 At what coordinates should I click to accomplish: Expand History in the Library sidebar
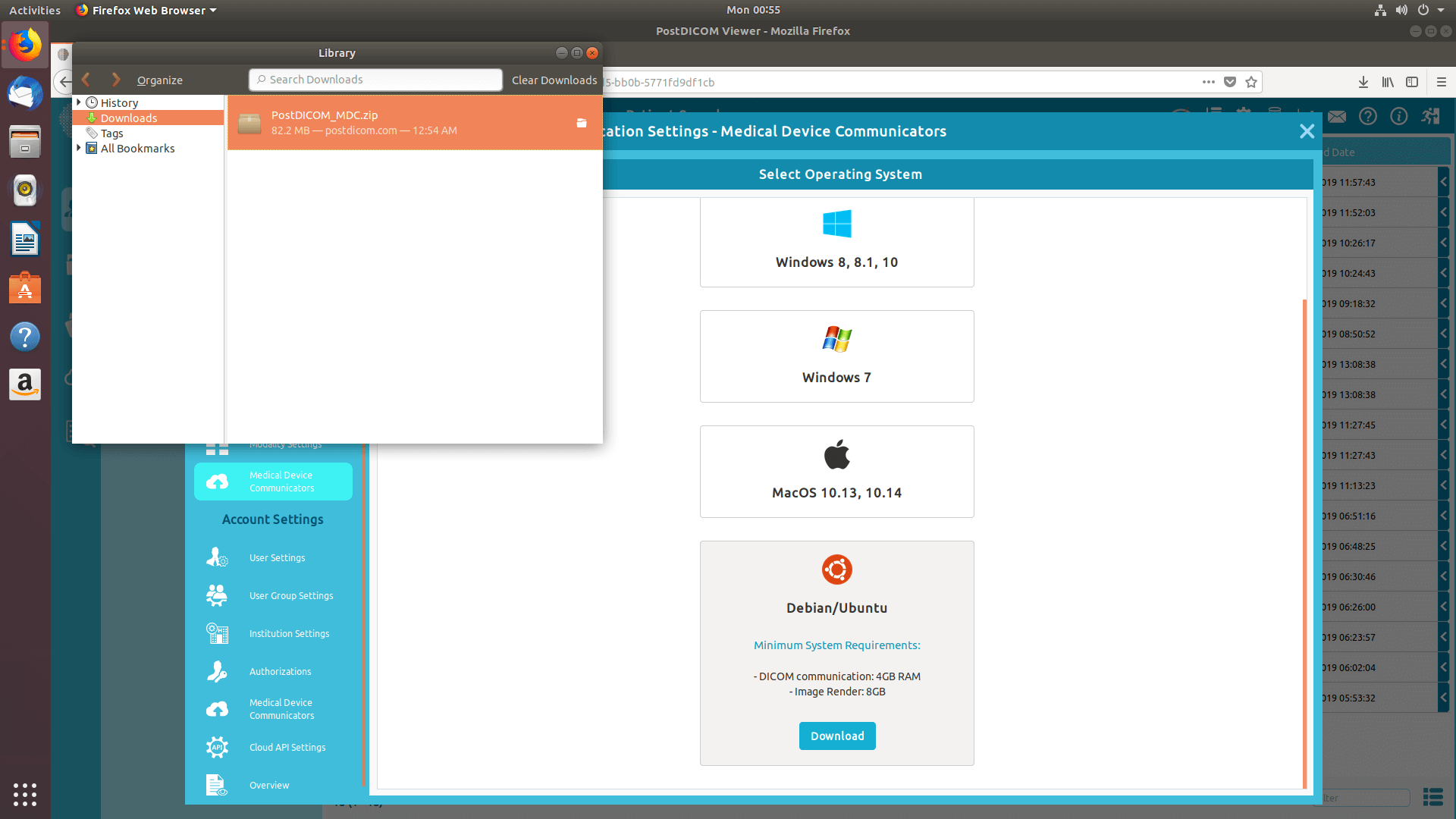tap(79, 102)
